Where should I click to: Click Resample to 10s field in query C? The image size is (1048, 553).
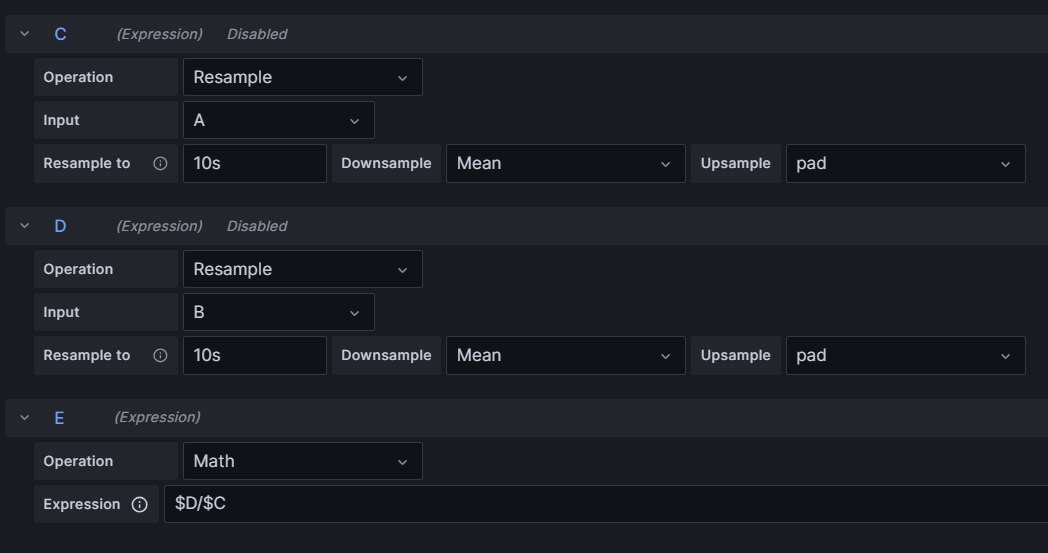(x=255, y=163)
